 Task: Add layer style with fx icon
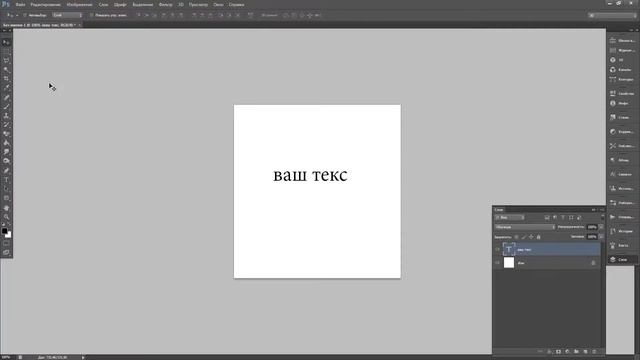pyautogui.click(x=549, y=351)
